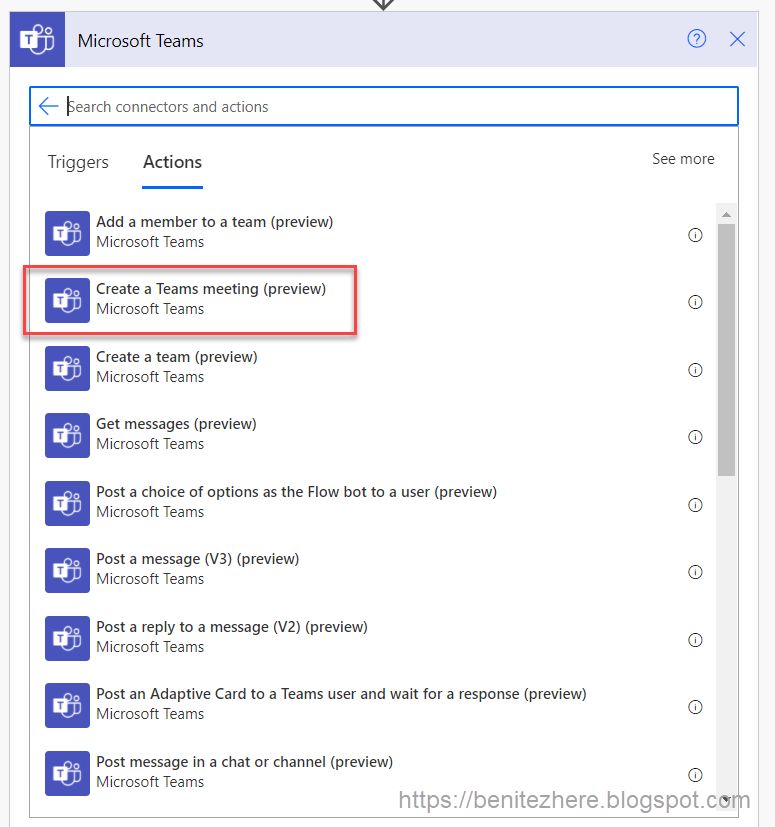Click the Teams icon for Add a member to a team
The height and width of the screenshot is (827, 775).
tap(67, 233)
